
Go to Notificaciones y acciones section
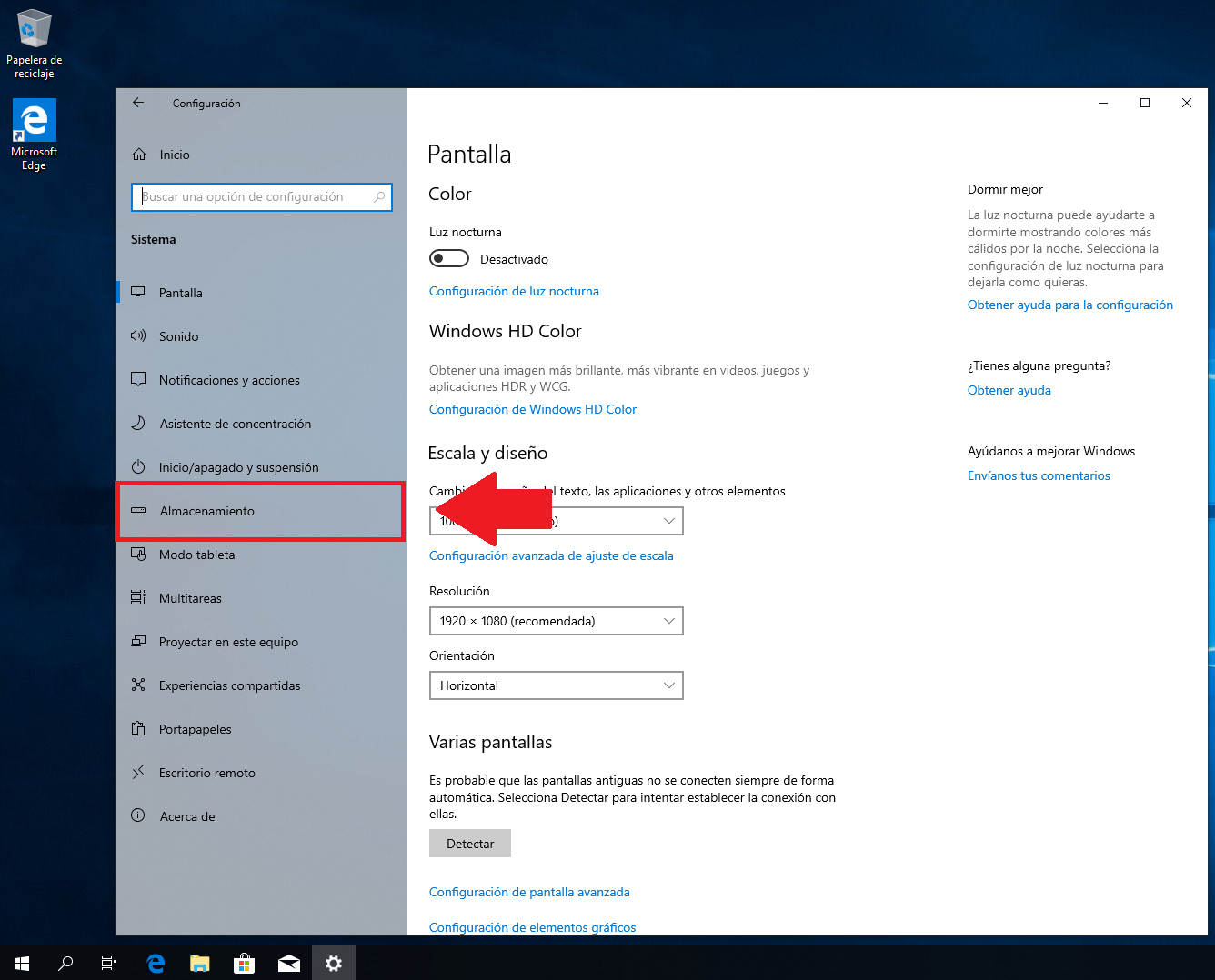click(229, 380)
